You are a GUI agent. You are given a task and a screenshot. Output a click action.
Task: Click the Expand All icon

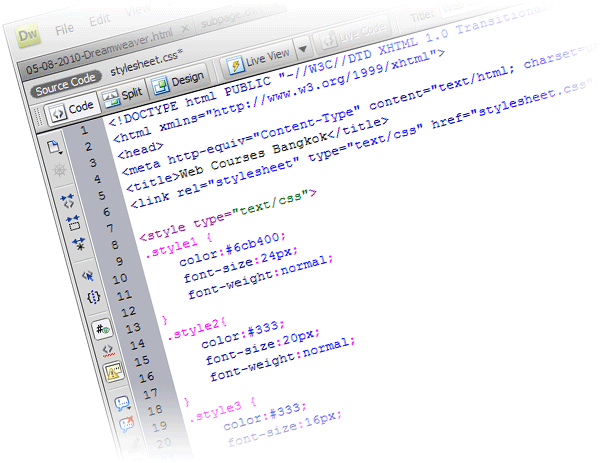coord(79,244)
